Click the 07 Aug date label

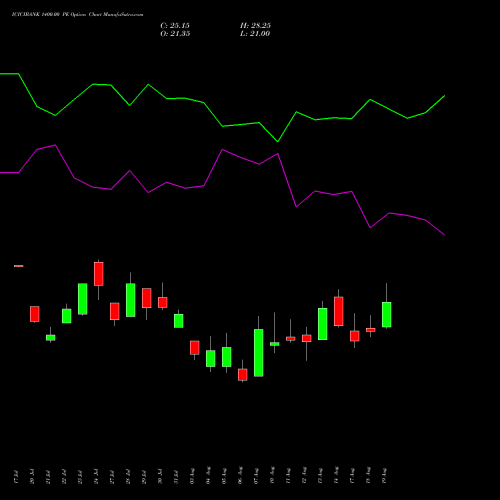[x=256, y=475]
